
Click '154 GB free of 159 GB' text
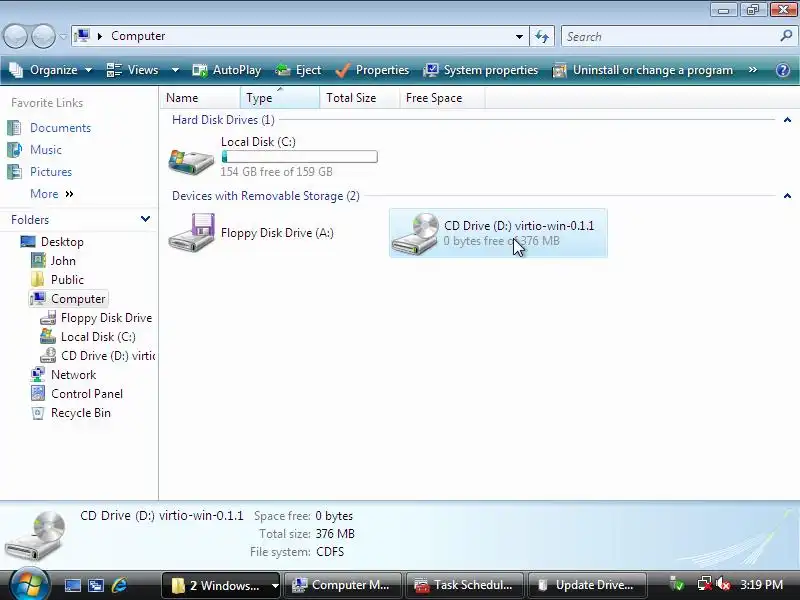click(x=277, y=172)
